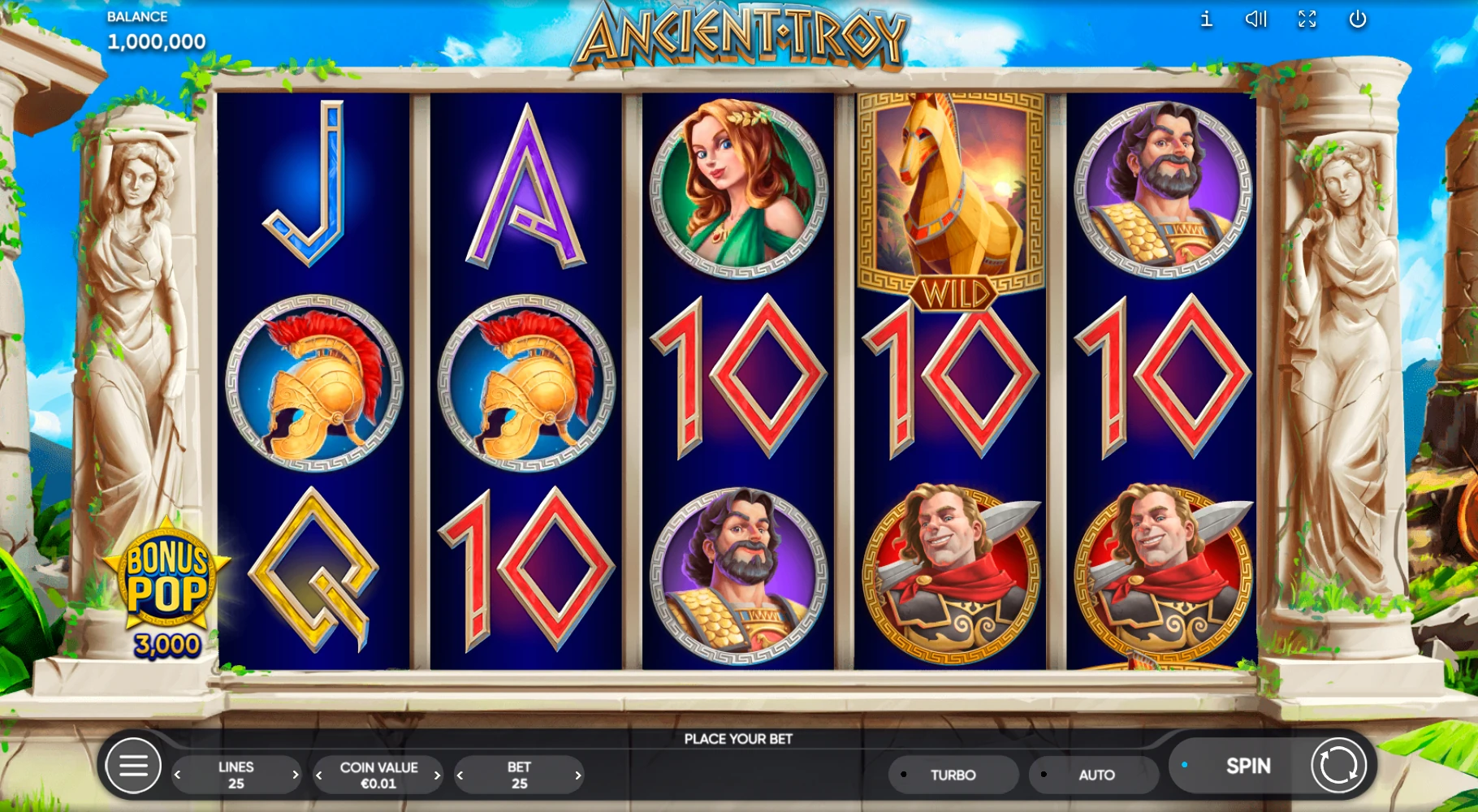Image resolution: width=1478 pixels, height=812 pixels.
Task: Mute the game sound
Action: [x=1256, y=19]
